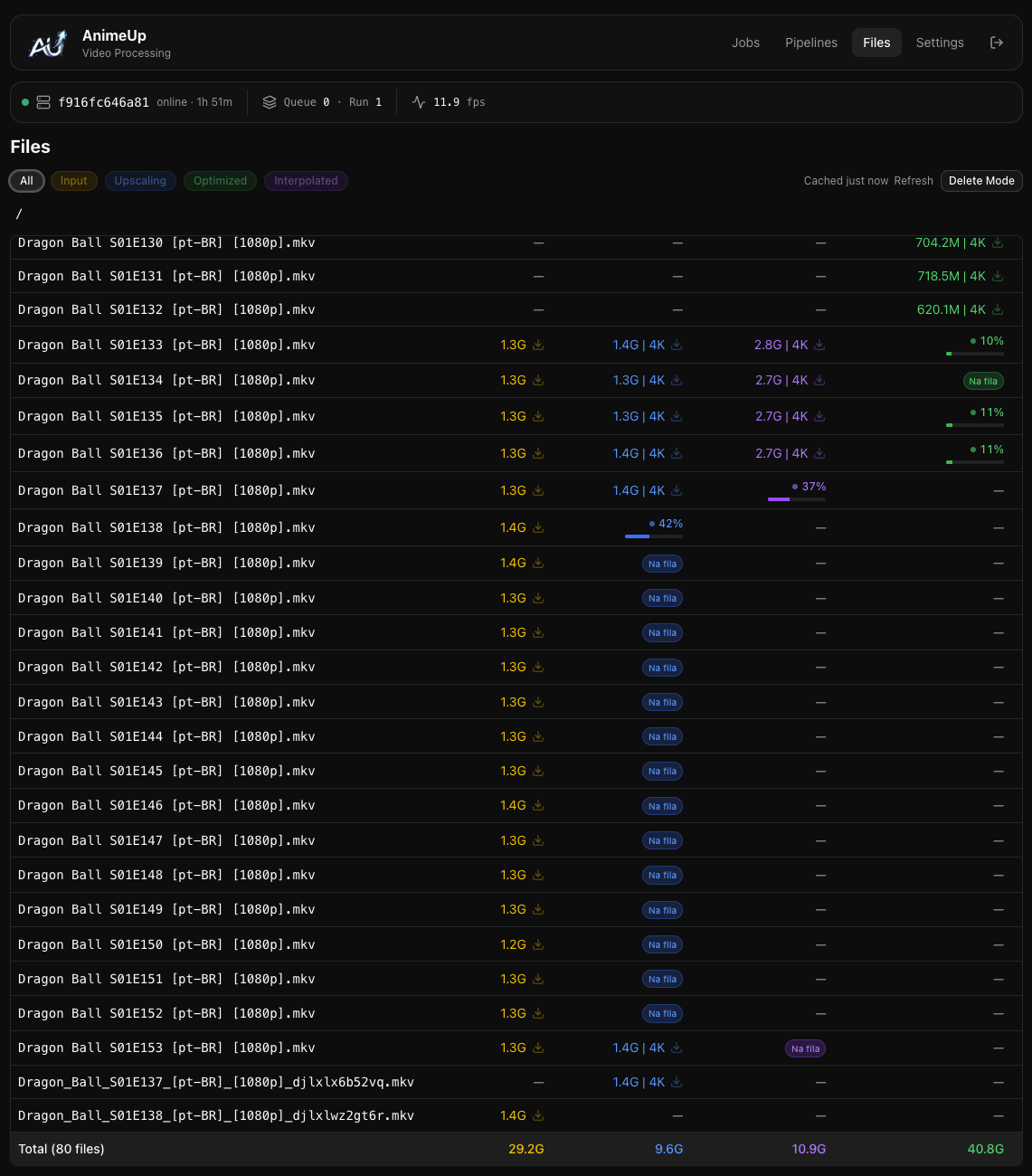The height and width of the screenshot is (1176, 1032).
Task: Download upscaled 1.4G file of S01E137
Action: (677, 490)
